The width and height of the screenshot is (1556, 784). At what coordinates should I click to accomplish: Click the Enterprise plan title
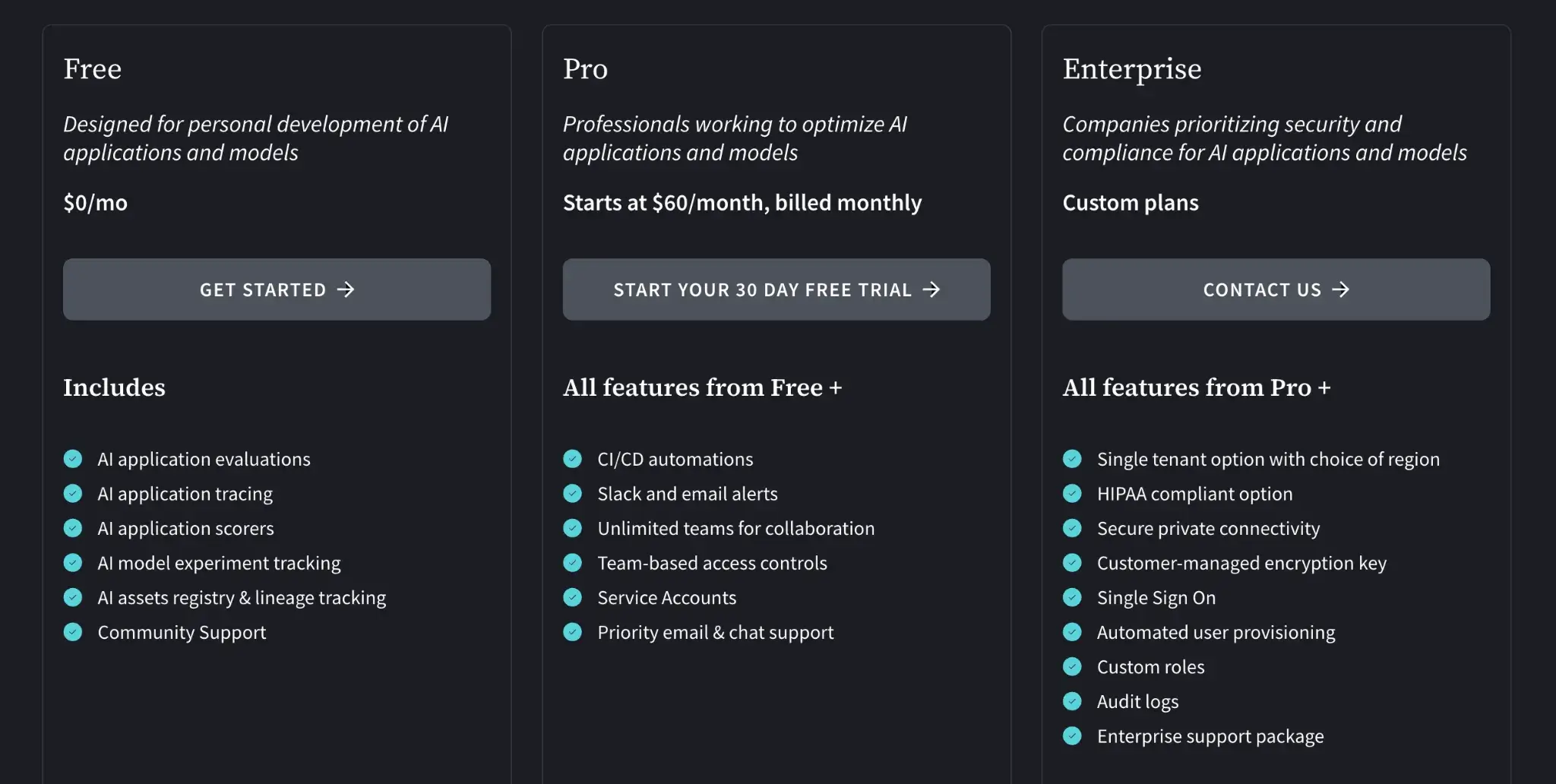click(x=1131, y=69)
